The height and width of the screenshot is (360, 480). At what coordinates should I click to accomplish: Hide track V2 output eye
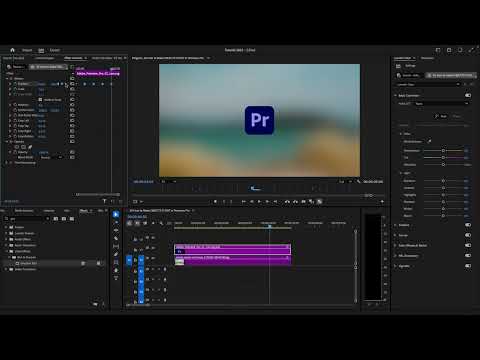click(153, 248)
